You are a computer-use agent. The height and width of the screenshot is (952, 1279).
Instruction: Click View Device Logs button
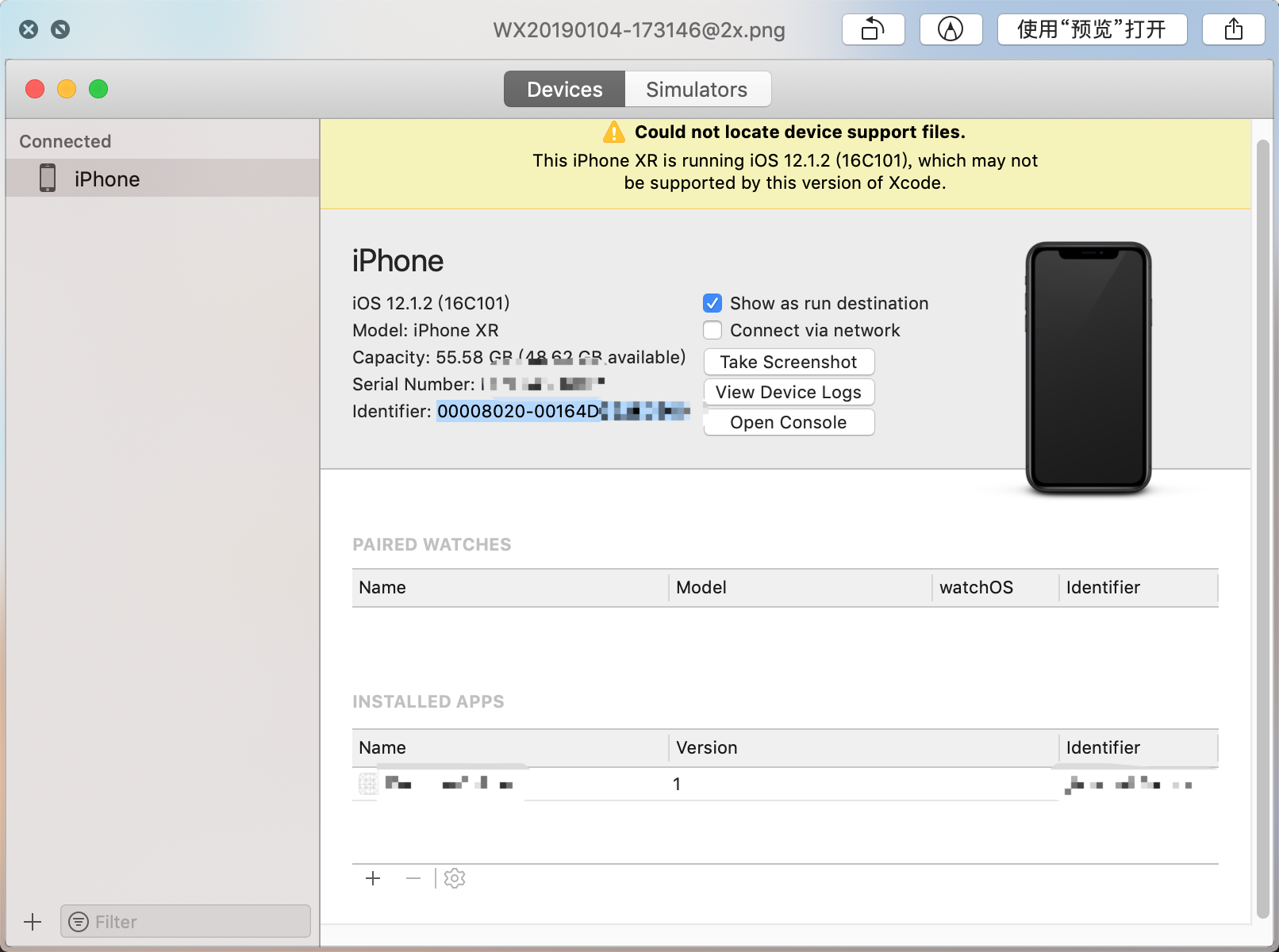pos(789,393)
